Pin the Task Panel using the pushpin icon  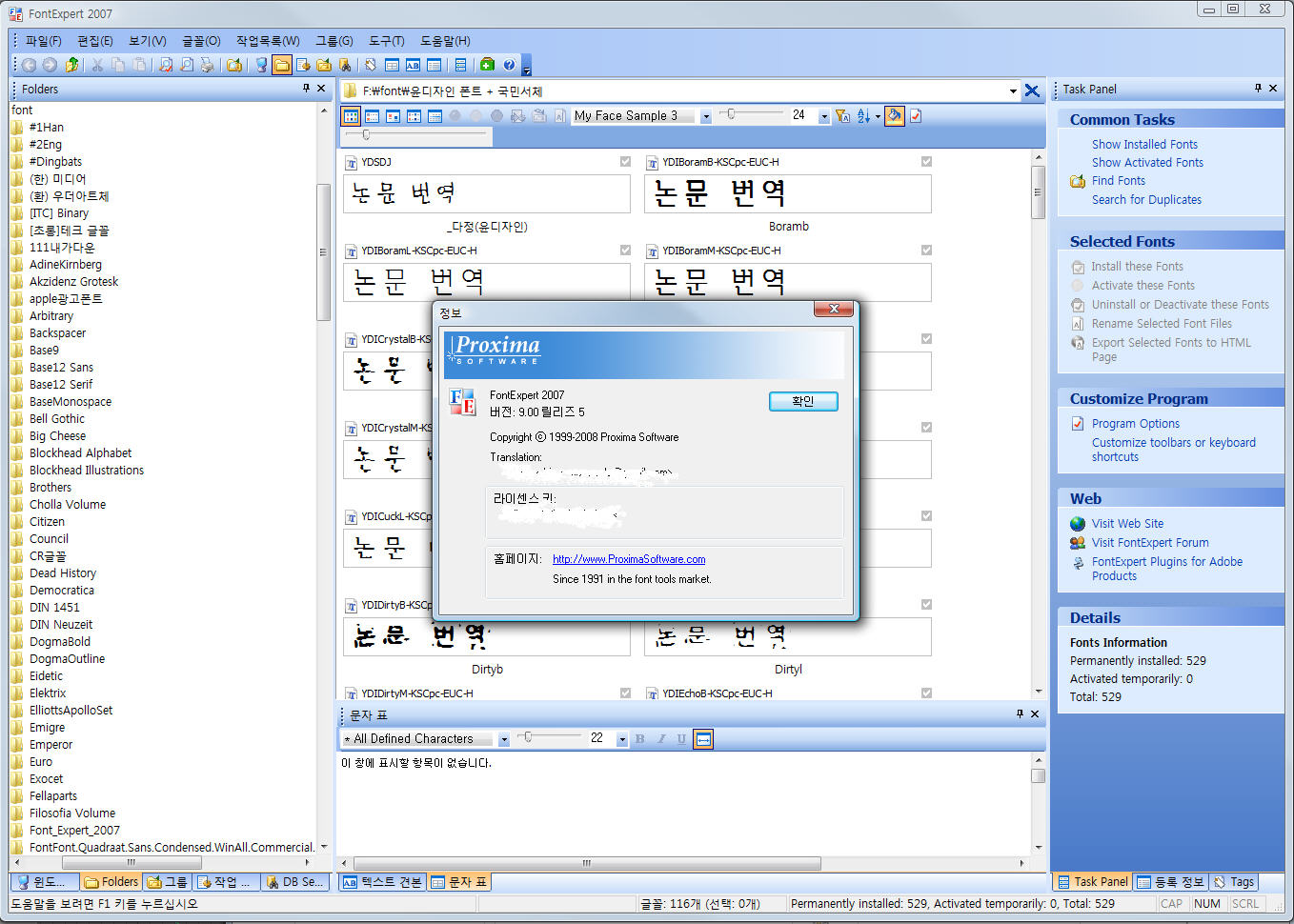1258,88
